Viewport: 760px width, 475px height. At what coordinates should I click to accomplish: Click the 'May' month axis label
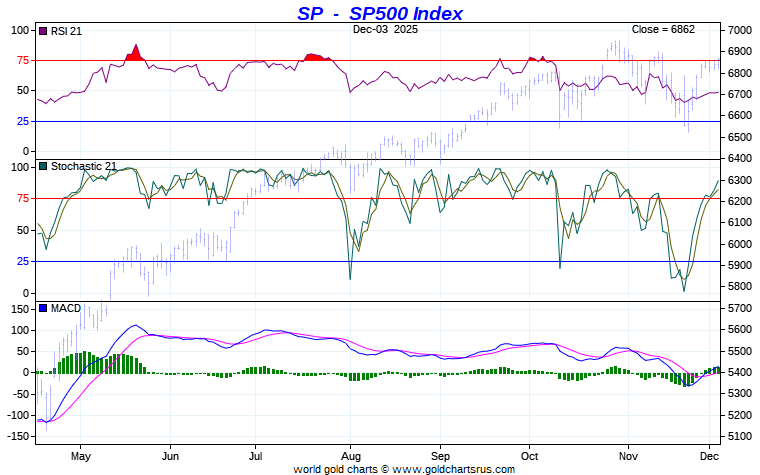click(80, 456)
